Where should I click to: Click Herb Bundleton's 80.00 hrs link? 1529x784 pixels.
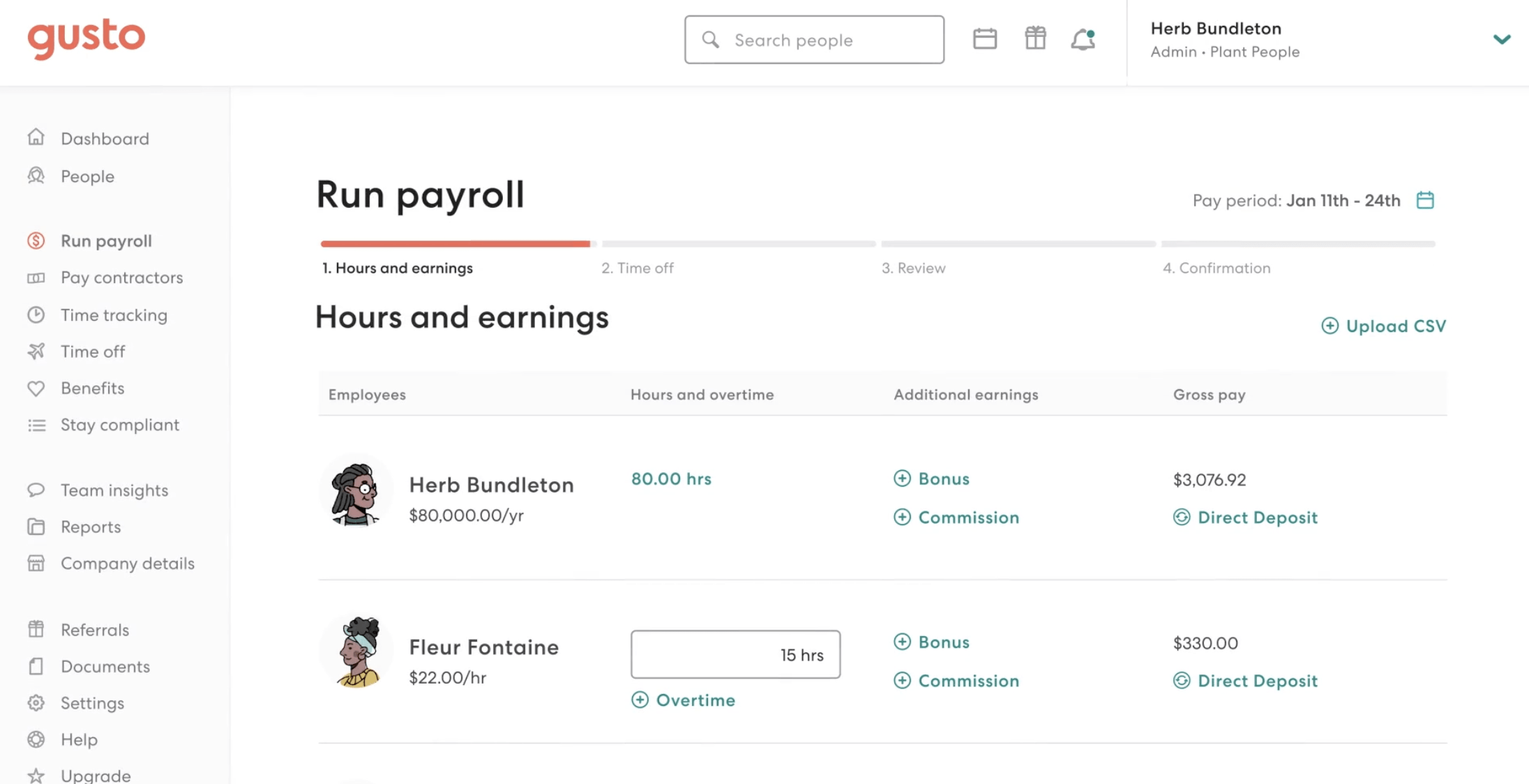[x=671, y=479]
